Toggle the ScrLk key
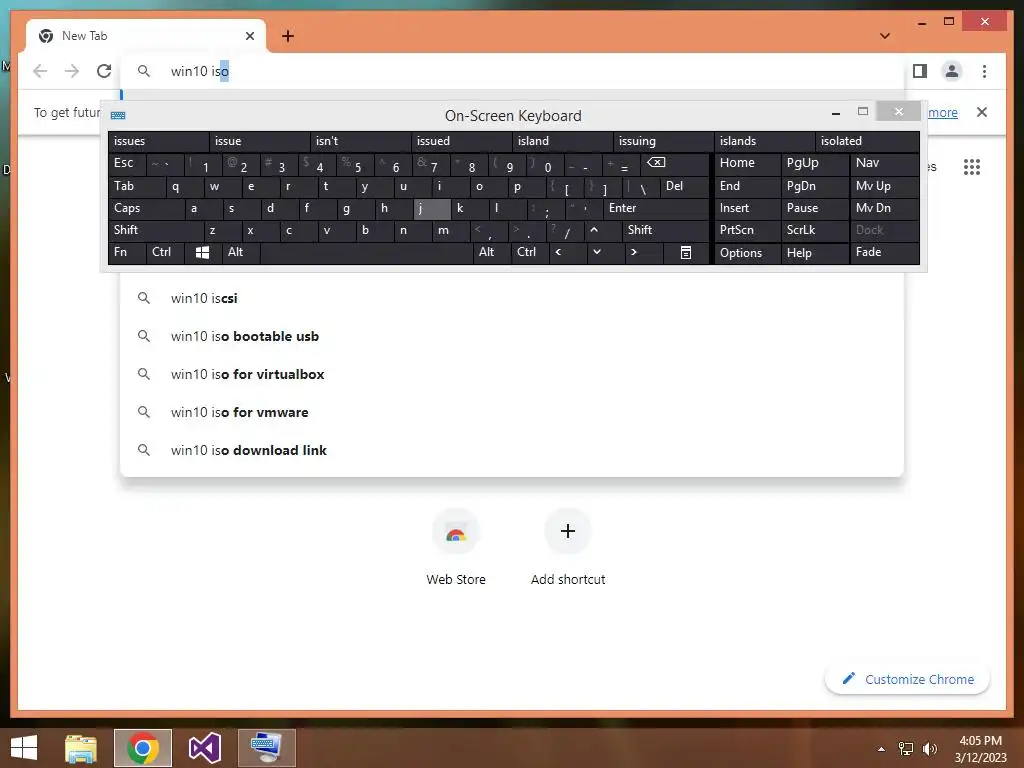The height and width of the screenshot is (768, 1024). 815,230
